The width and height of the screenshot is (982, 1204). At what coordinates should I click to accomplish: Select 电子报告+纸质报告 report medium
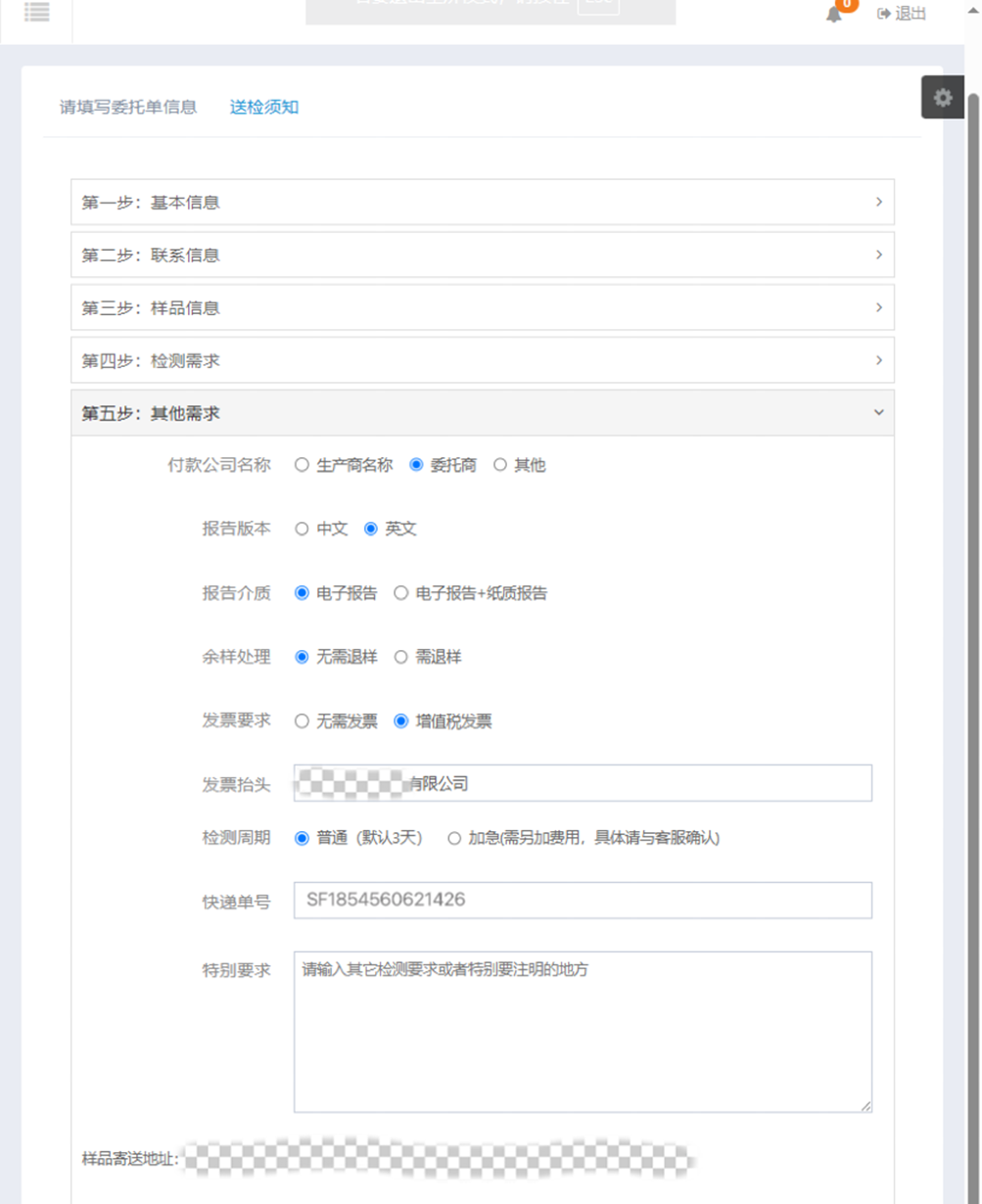point(400,592)
